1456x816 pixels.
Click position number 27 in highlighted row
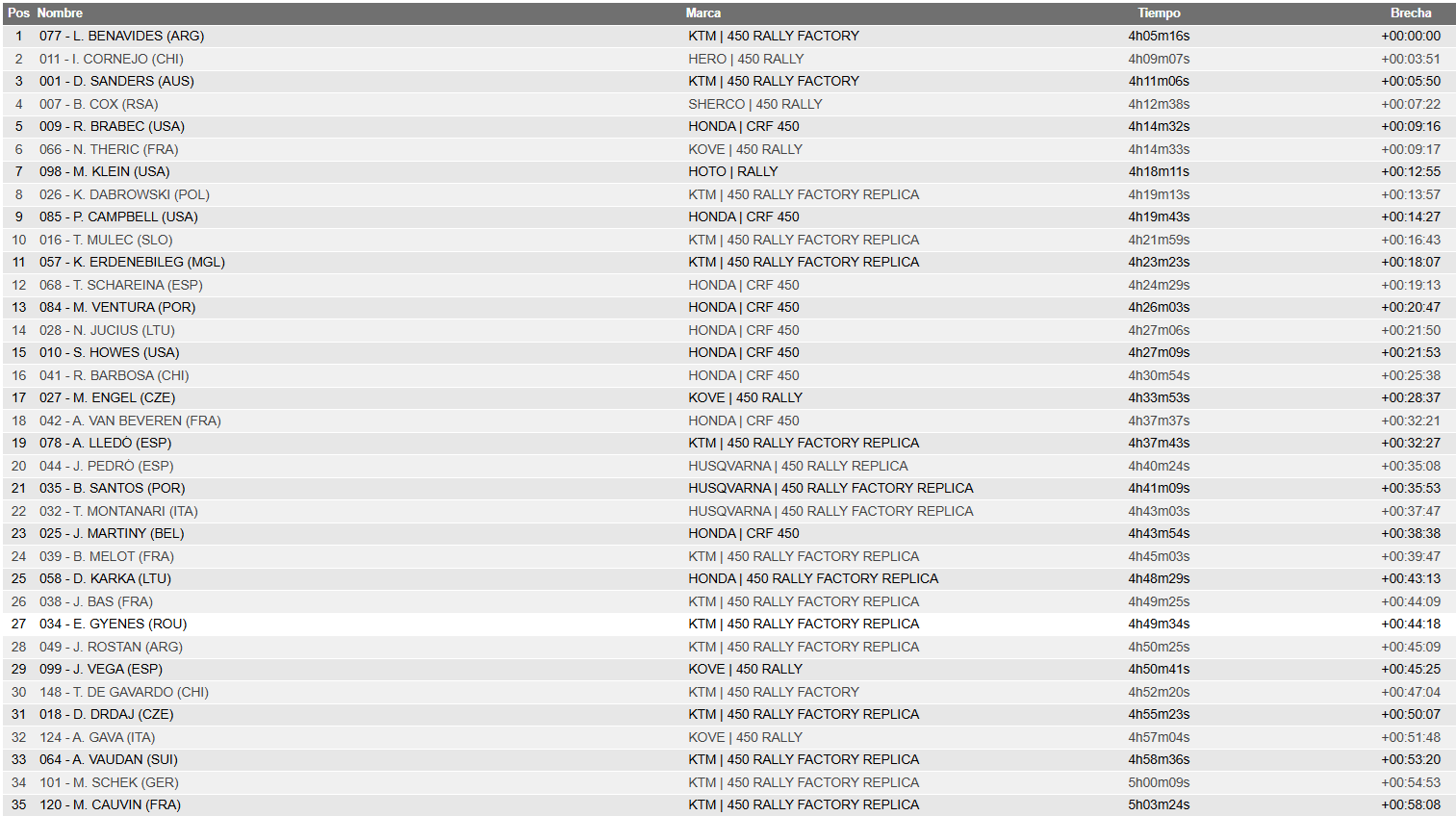click(18, 624)
